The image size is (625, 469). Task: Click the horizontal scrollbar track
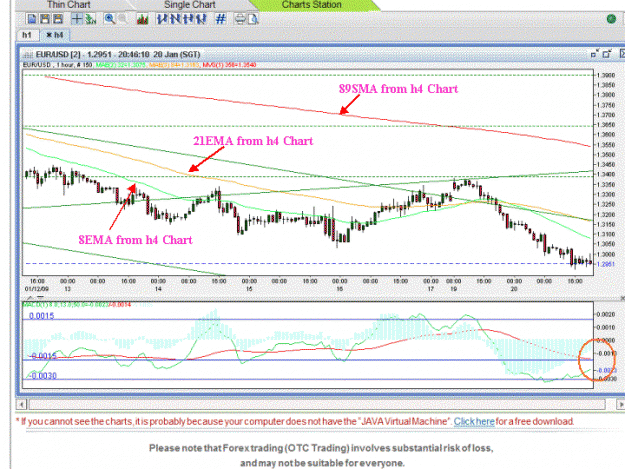click(317, 404)
